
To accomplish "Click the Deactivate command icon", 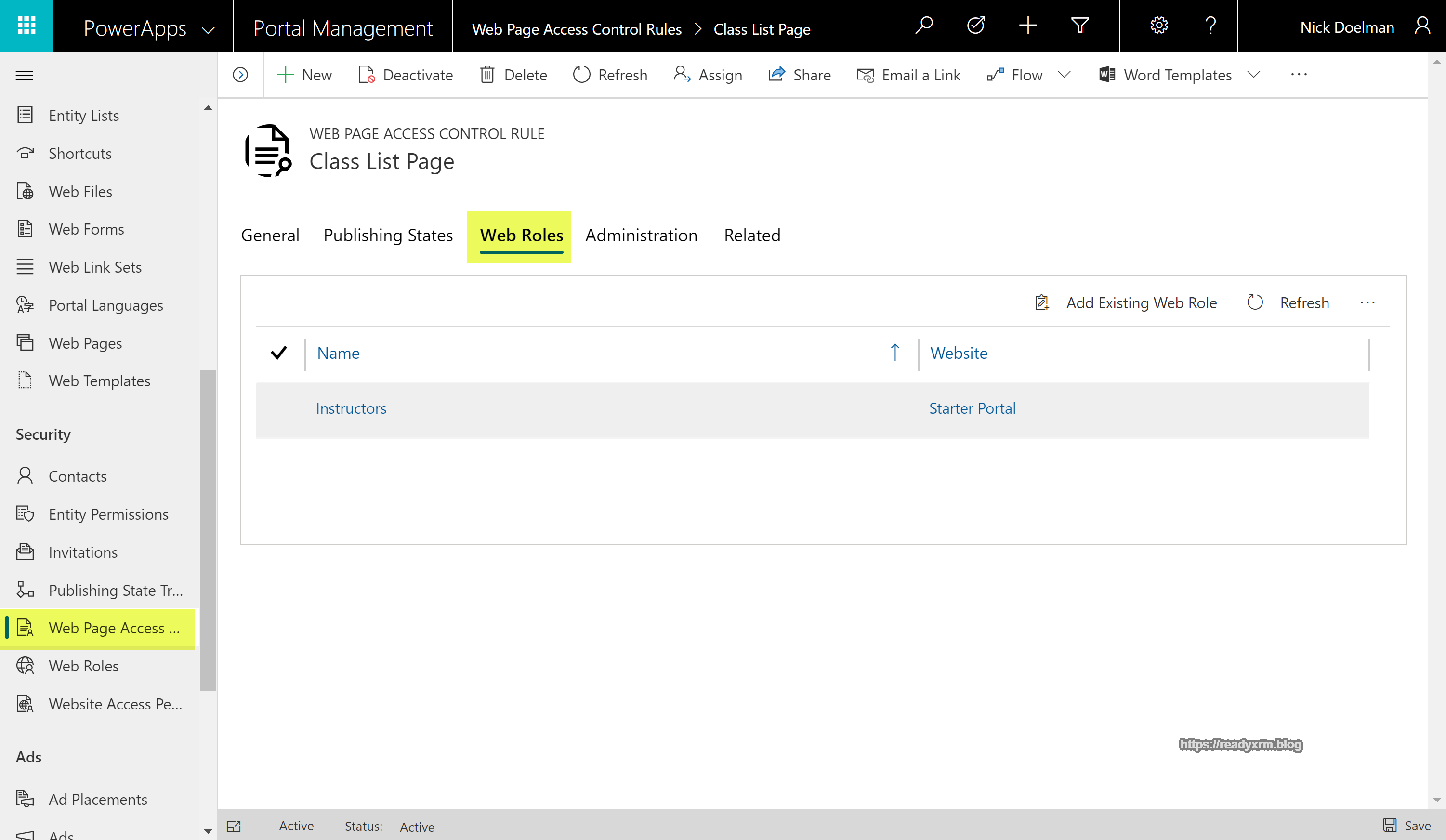I will [366, 75].
